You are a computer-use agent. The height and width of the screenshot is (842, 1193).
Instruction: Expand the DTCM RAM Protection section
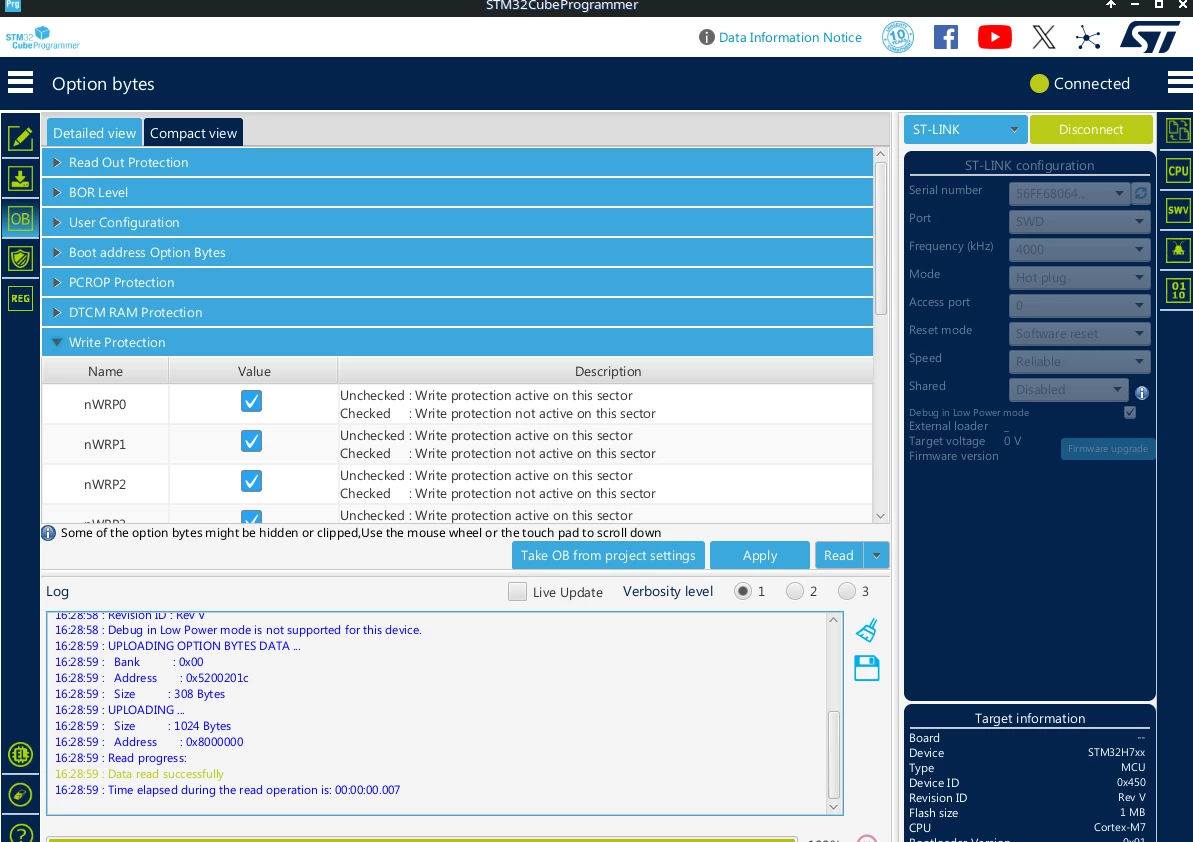(x=457, y=313)
